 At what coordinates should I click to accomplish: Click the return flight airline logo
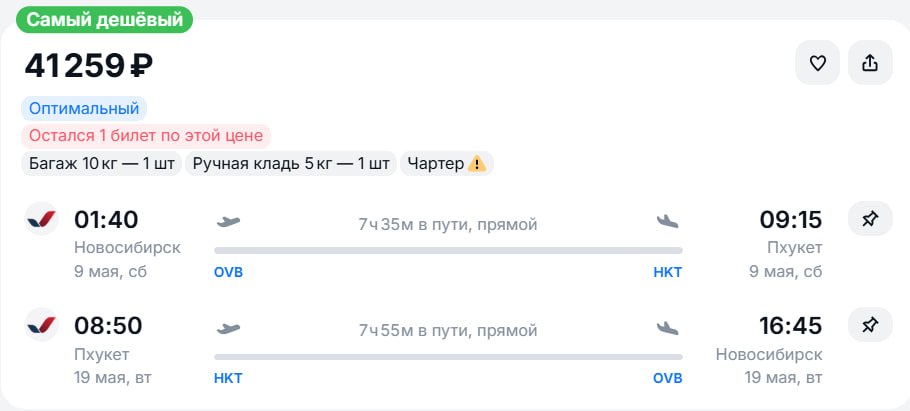(x=42, y=325)
